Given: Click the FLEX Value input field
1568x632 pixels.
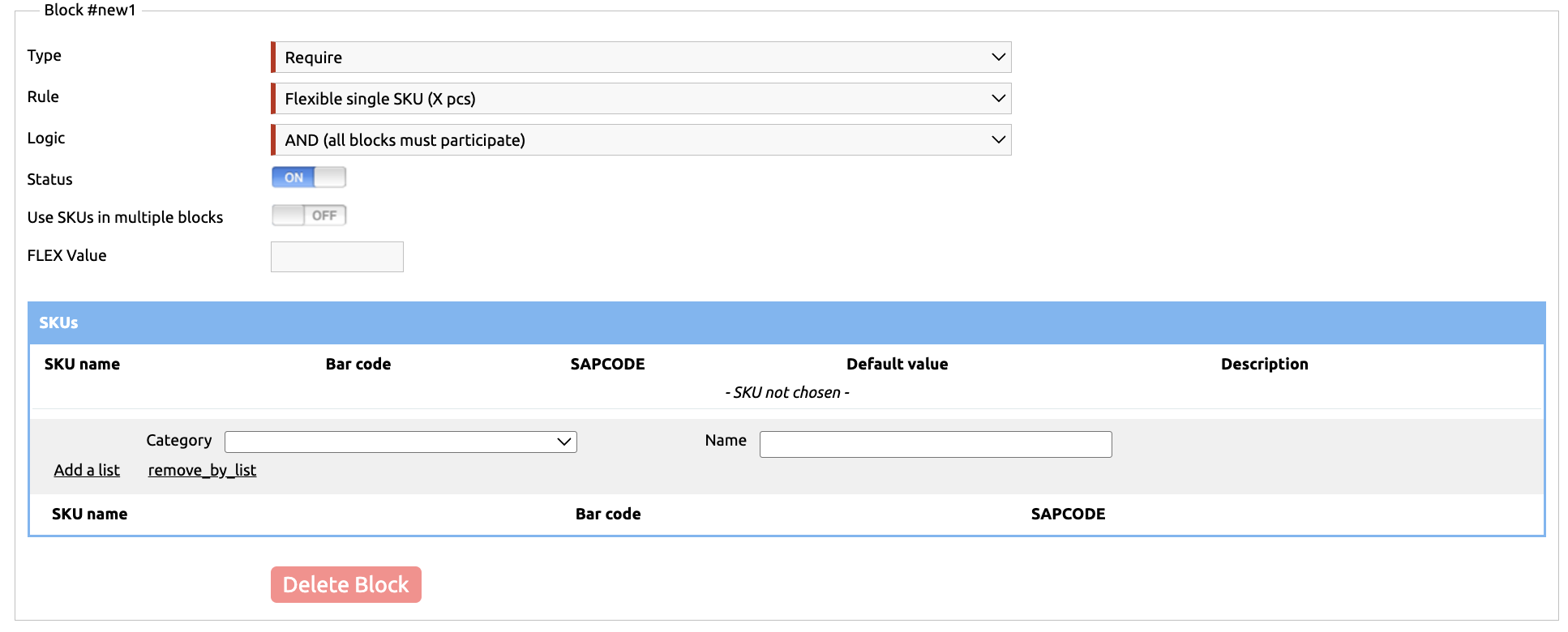Looking at the screenshot, I should 336,257.
